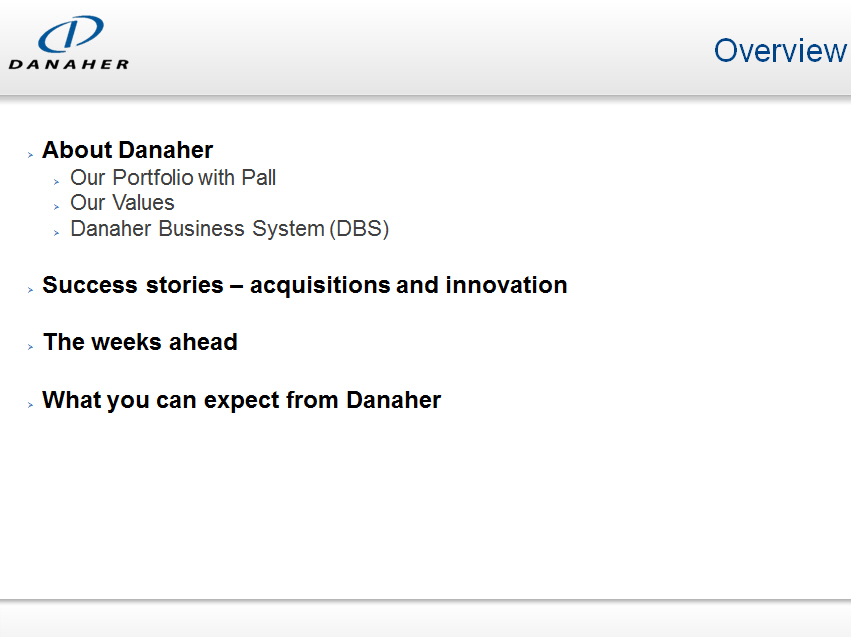Click the Our Values sub-item
851x637 pixels.
(122, 203)
